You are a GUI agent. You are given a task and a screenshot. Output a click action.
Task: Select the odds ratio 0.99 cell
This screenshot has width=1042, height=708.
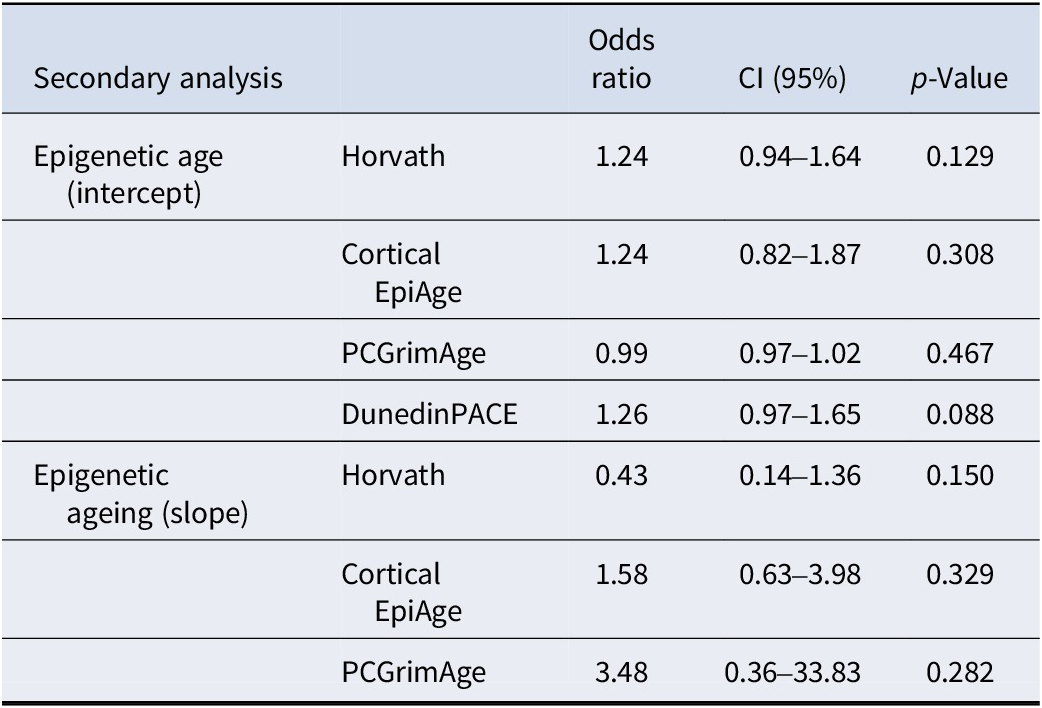(621, 351)
